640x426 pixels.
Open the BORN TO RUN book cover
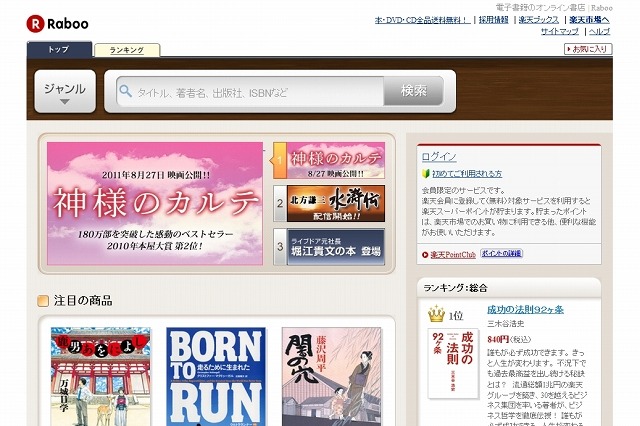pos(216,376)
